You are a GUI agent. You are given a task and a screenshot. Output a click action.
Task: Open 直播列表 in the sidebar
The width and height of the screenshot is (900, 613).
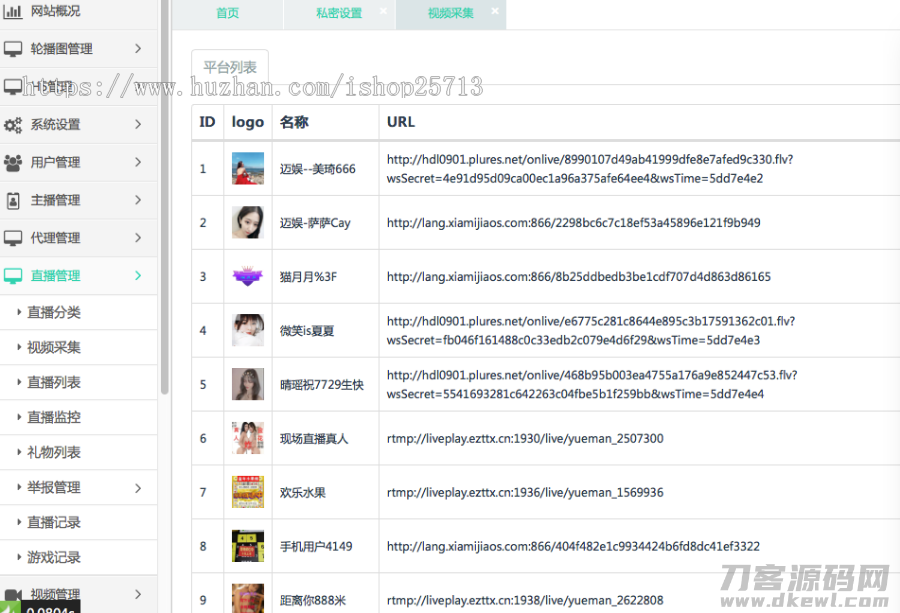(x=54, y=383)
